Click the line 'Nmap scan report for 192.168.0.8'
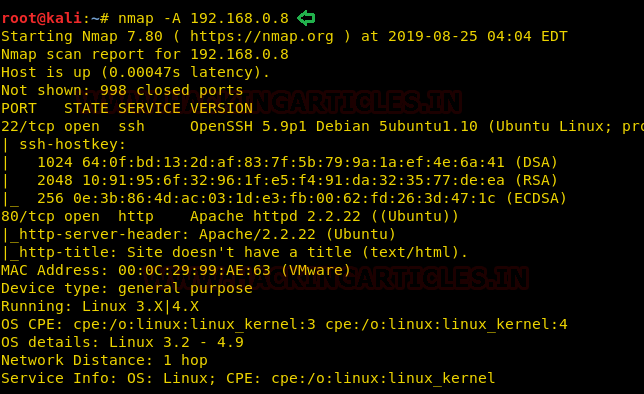The height and width of the screenshot is (394, 644). pos(145,54)
